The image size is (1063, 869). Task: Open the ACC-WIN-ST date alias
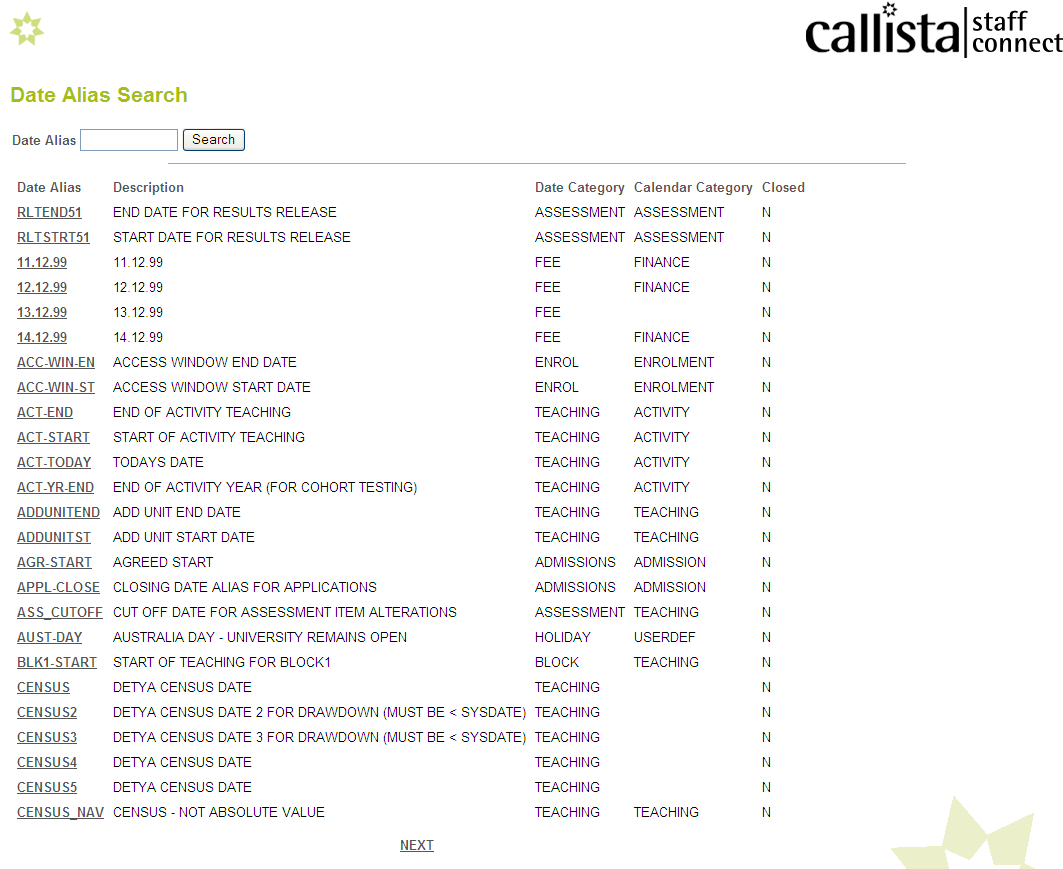tap(54, 387)
